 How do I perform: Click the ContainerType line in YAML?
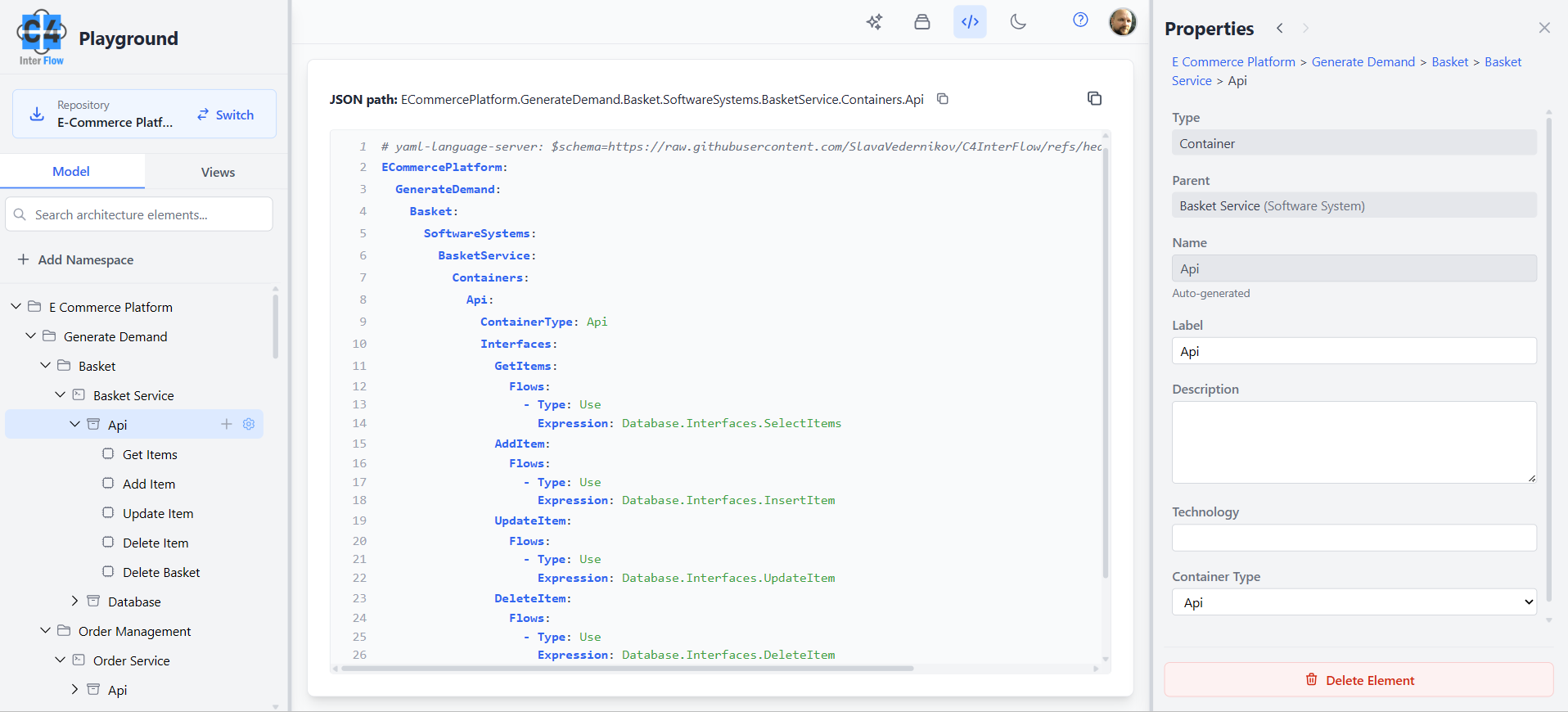(x=543, y=322)
